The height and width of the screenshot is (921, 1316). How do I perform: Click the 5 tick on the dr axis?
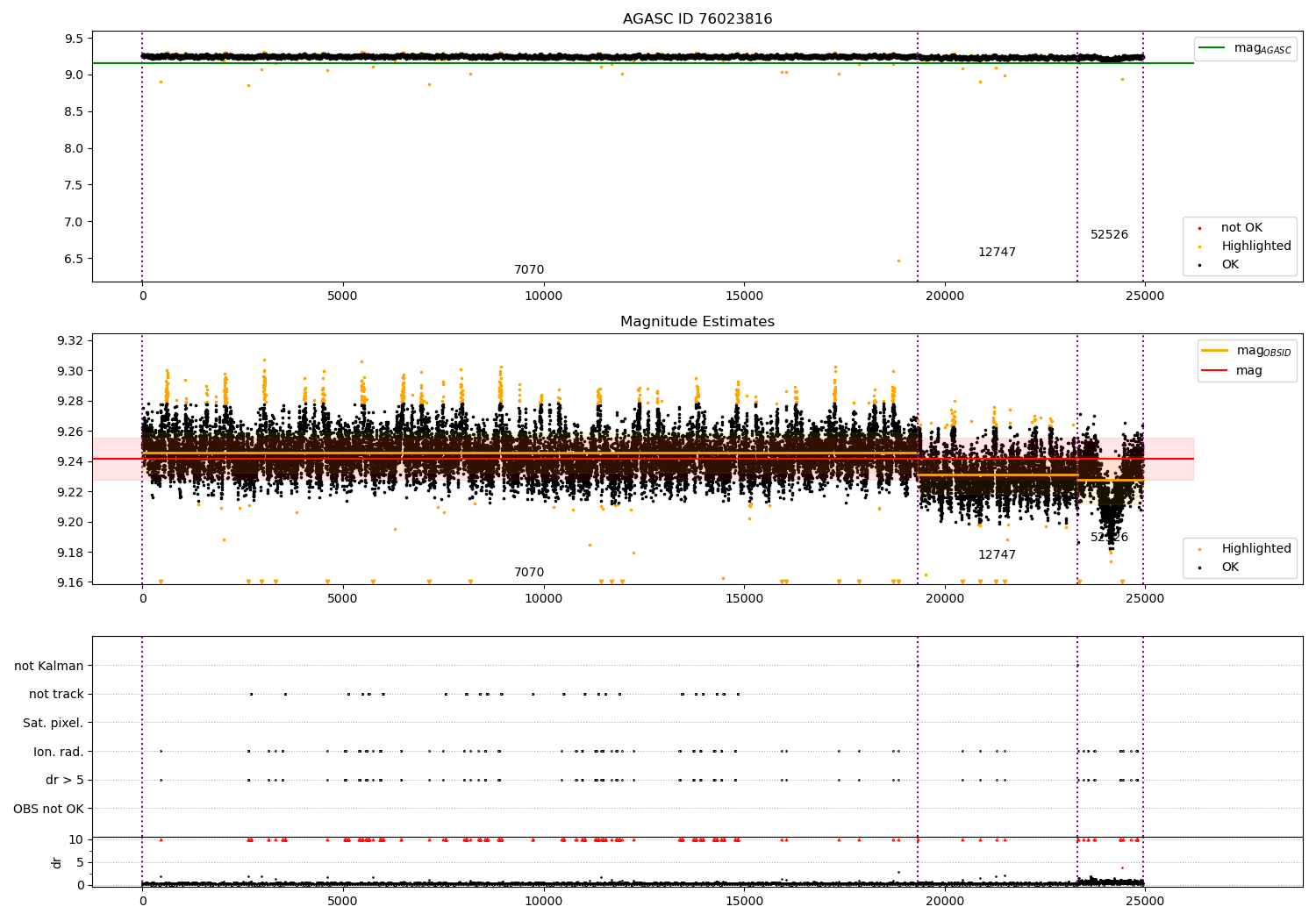[x=80, y=862]
